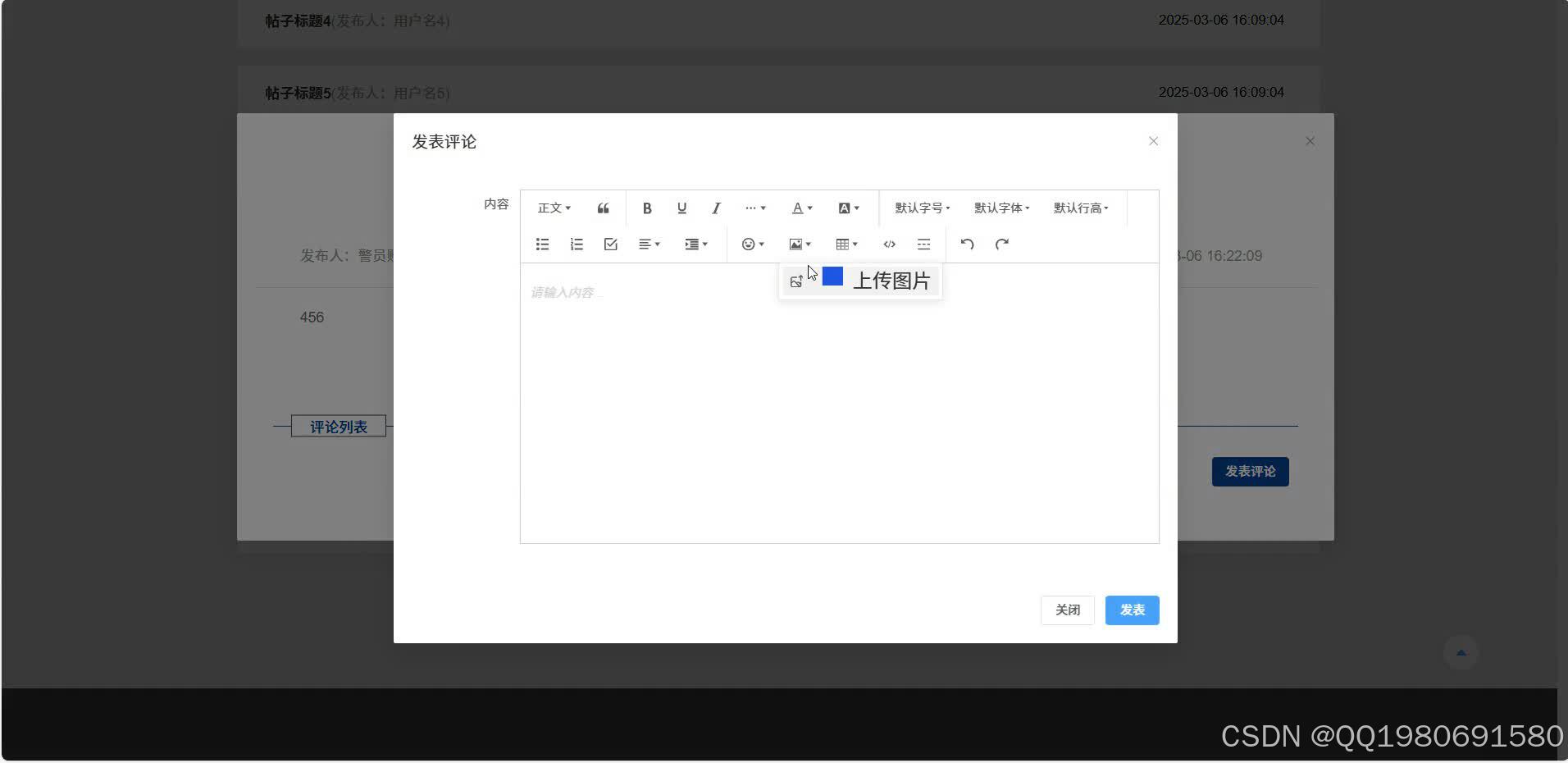Open the insert table menu
The height and width of the screenshot is (763, 1568).
pos(846,244)
